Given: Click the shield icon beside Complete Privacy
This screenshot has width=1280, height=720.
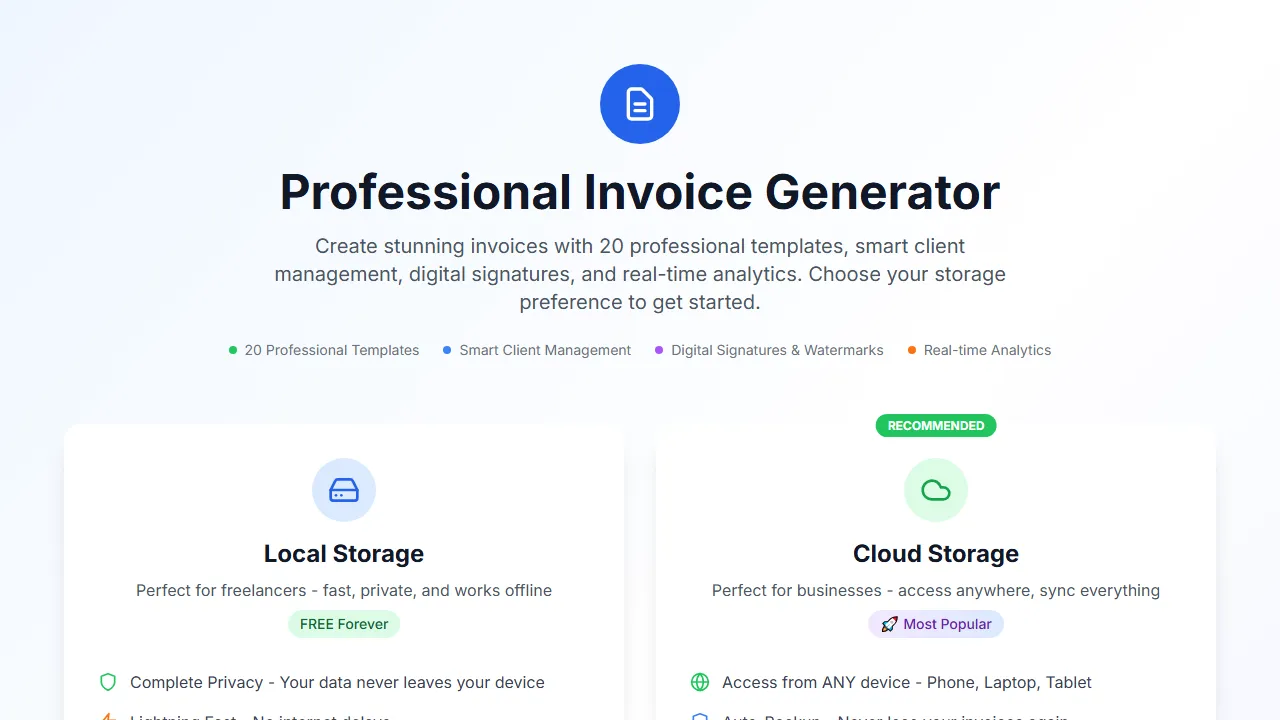Looking at the screenshot, I should (x=108, y=682).
